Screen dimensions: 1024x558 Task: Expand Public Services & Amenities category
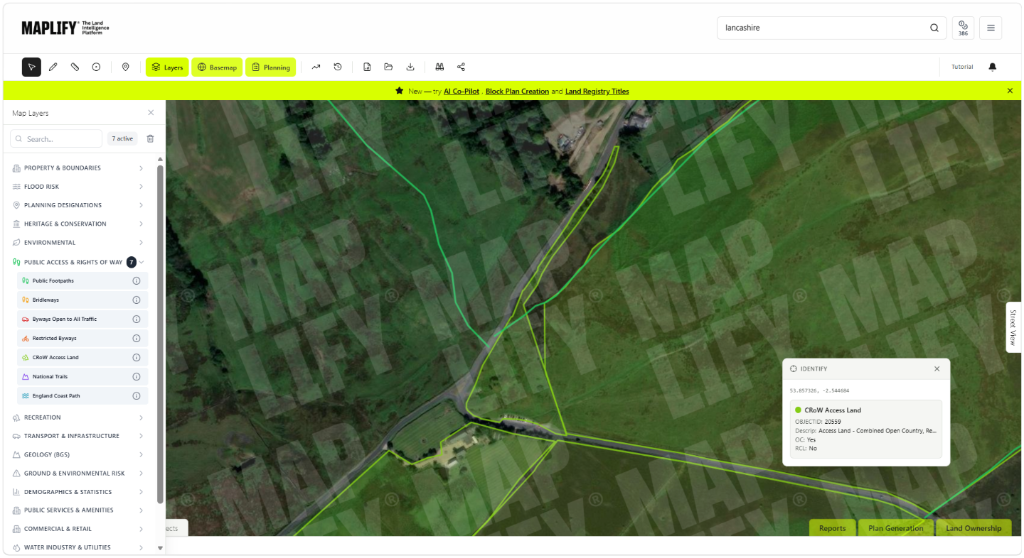[x=78, y=510]
